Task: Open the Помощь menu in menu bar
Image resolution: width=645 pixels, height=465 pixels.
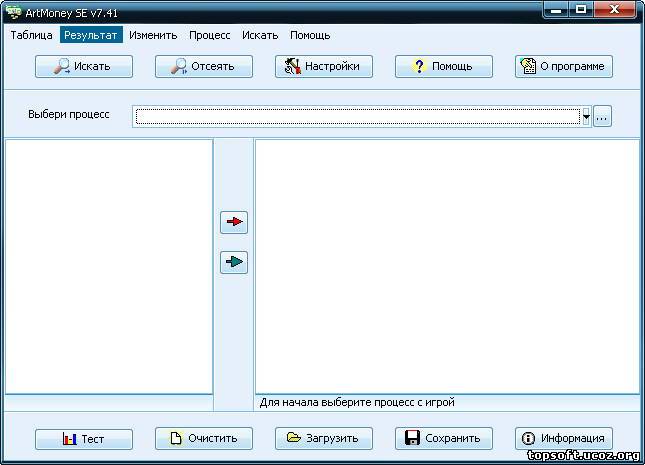Action: 310,35
